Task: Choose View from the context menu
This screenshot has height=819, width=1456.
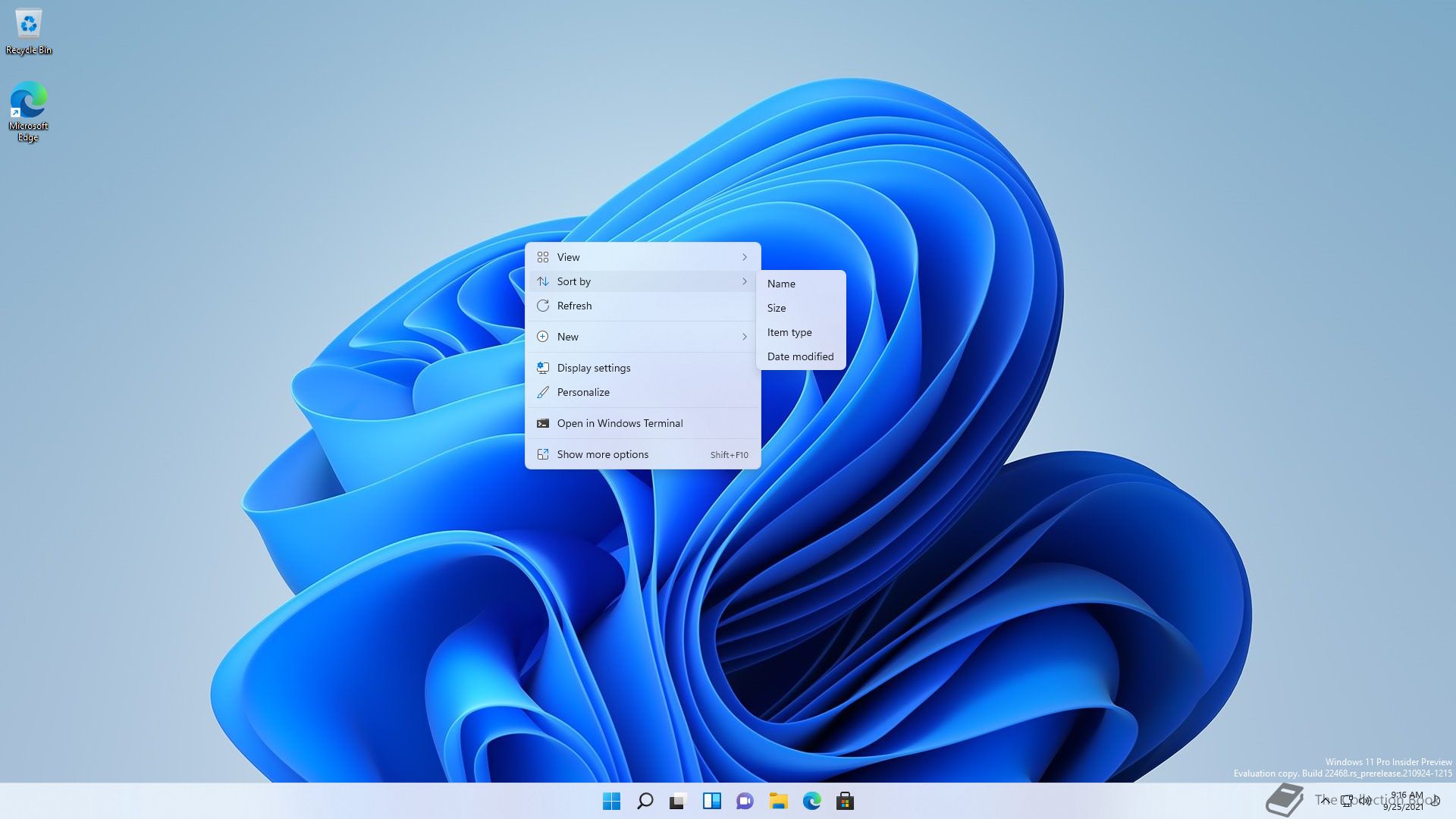Action: [x=643, y=257]
